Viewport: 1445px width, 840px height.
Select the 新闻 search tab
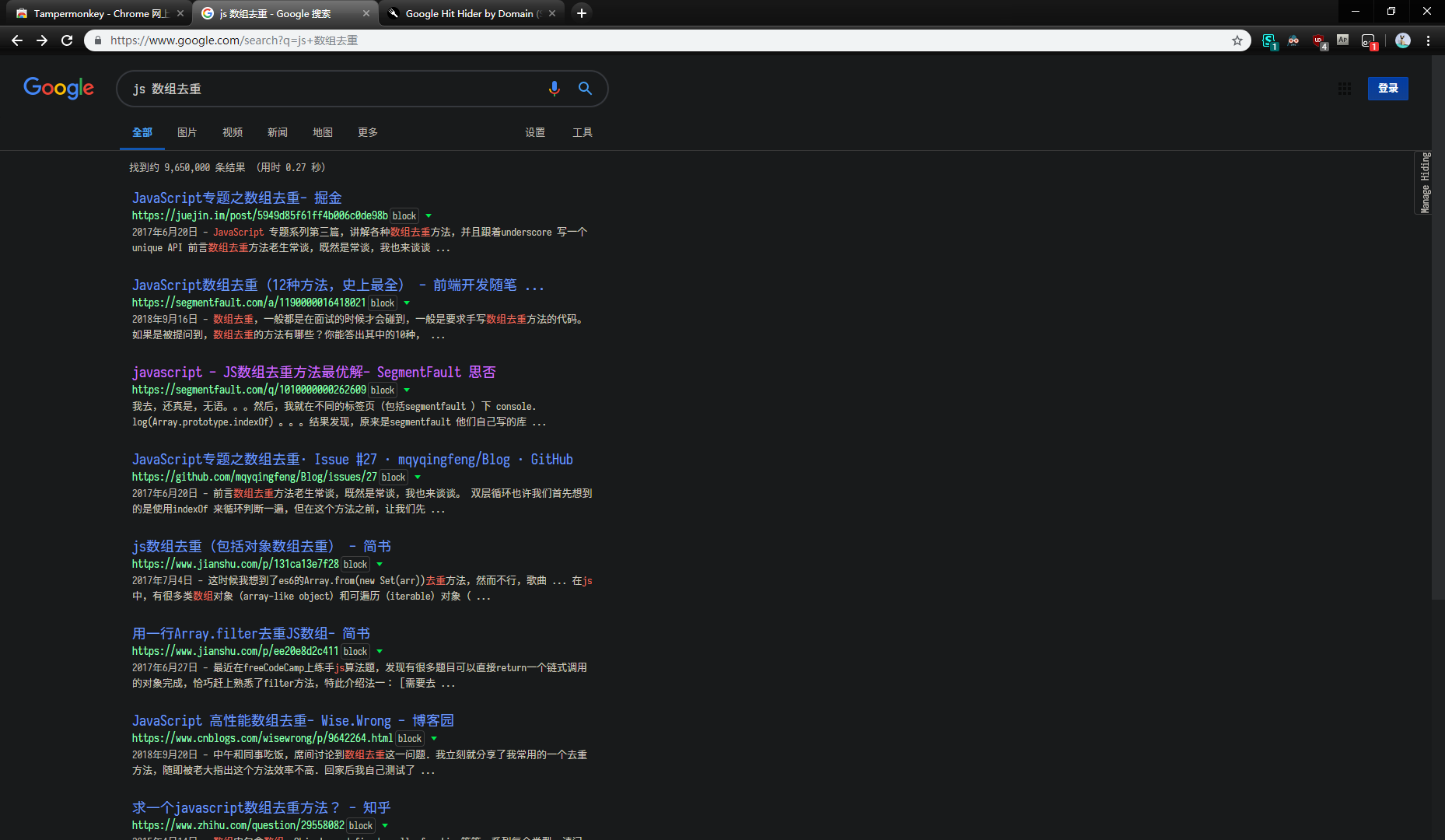[x=278, y=132]
